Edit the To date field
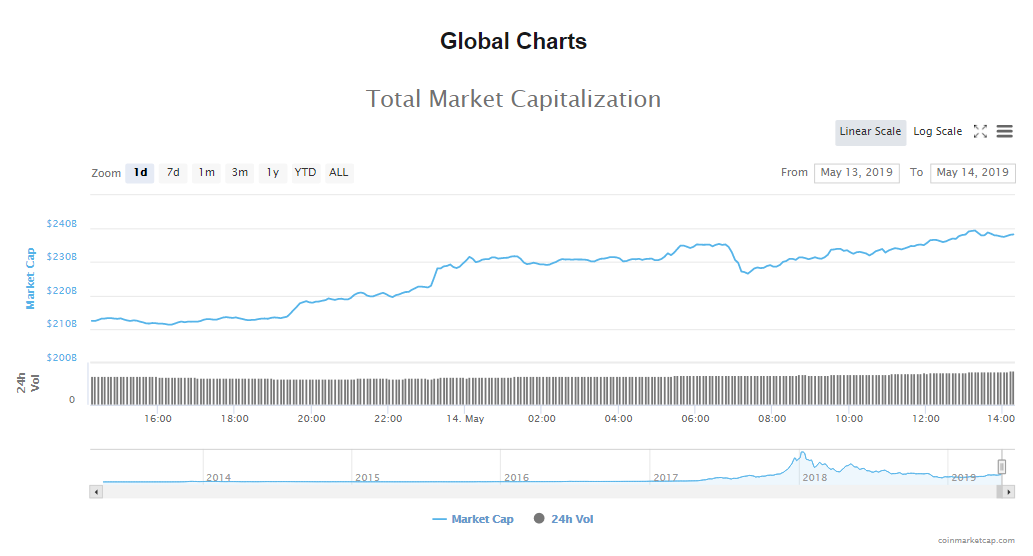 click(x=972, y=173)
